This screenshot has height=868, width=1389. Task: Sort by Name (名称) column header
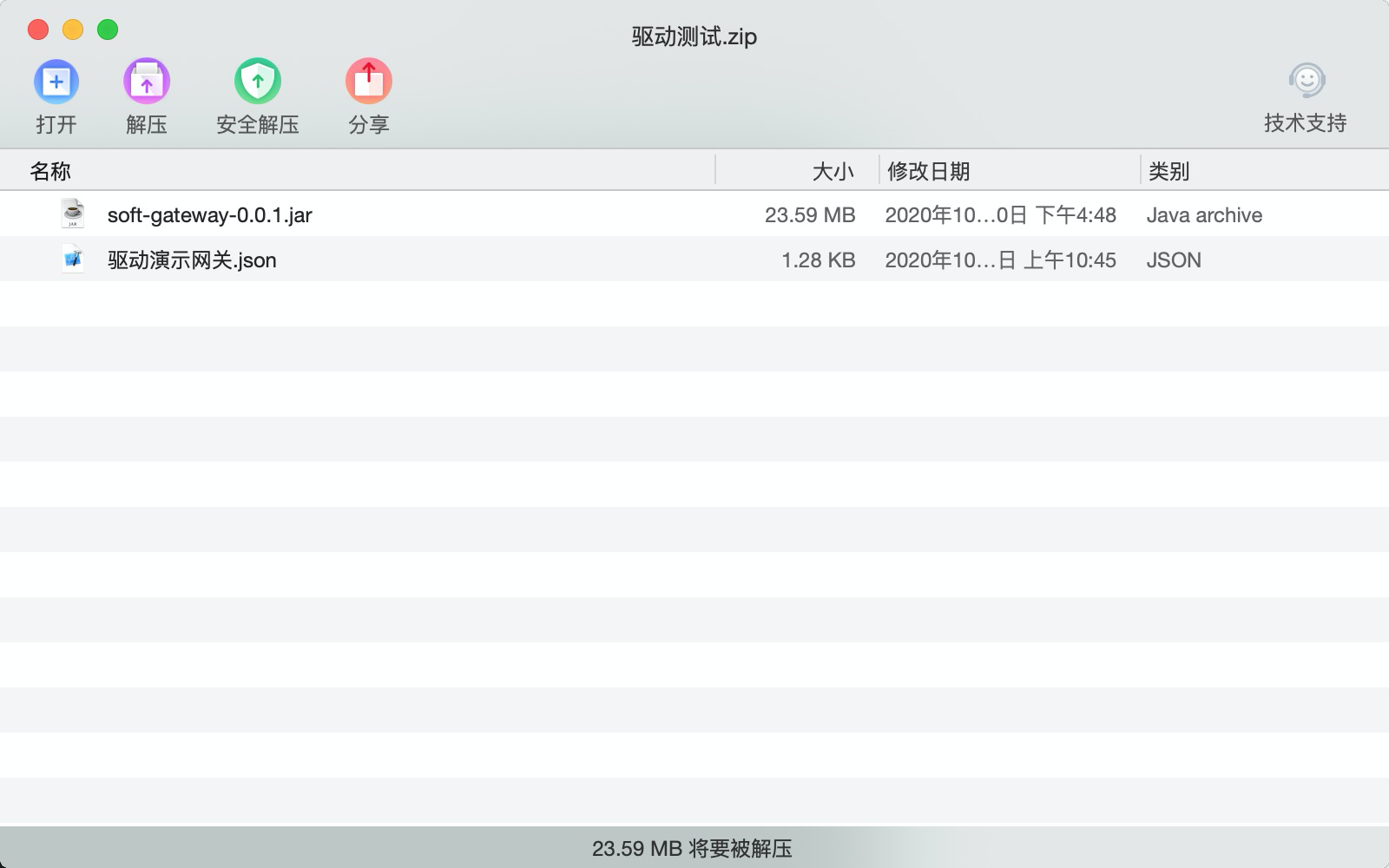tap(50, 171)
